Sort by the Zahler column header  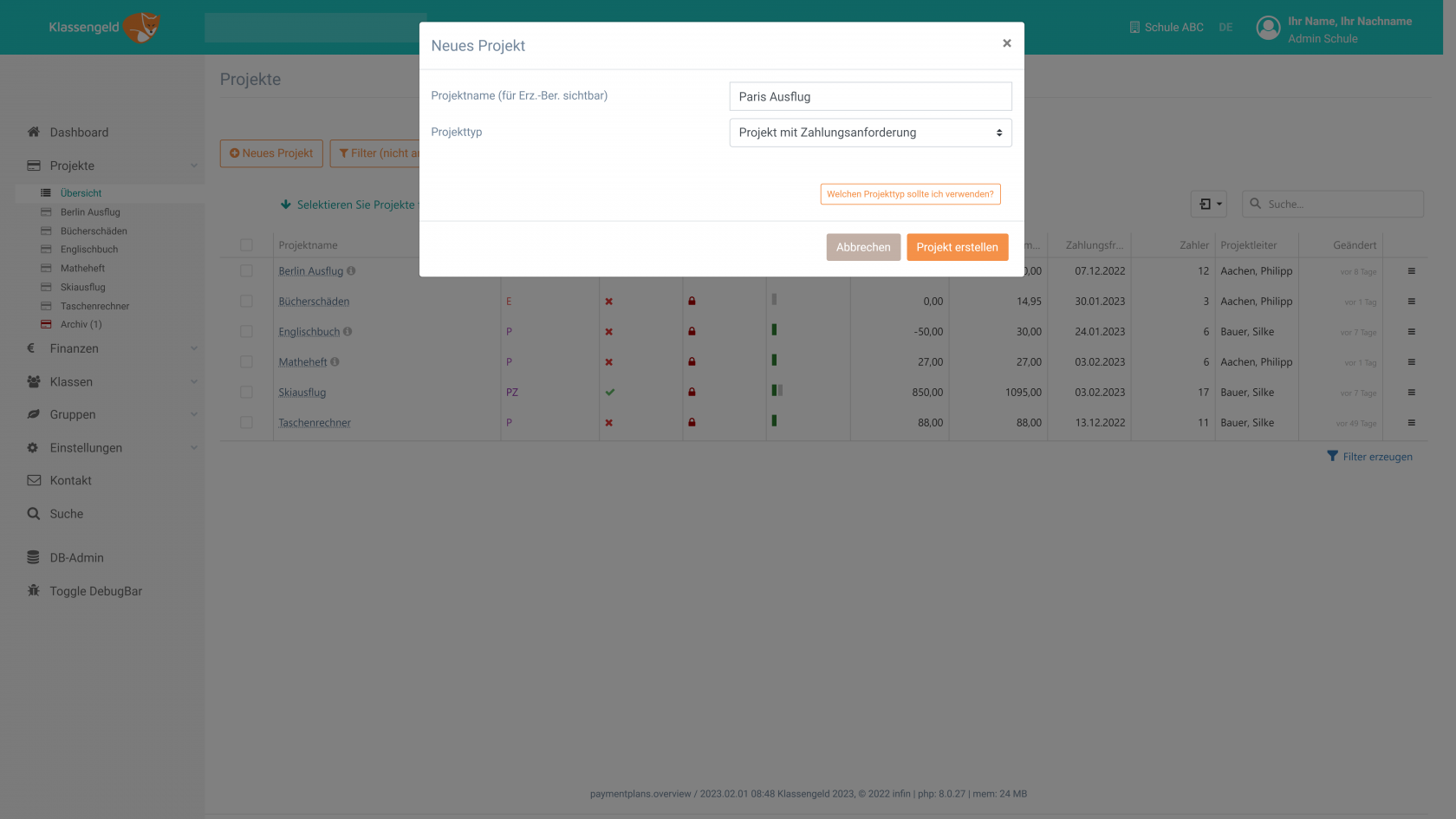pyautogui.click(x=1193, y=245)
